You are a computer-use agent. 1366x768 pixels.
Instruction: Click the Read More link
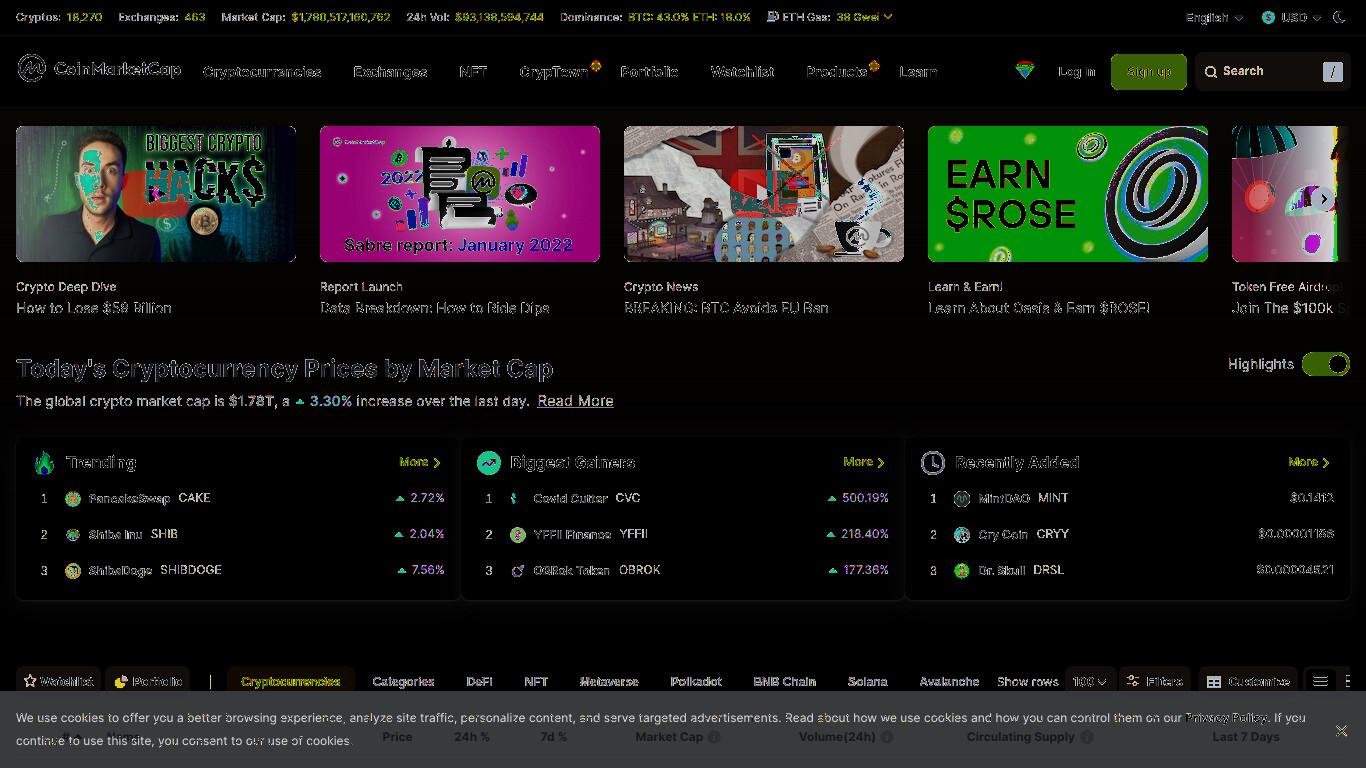tap(575, 401)
